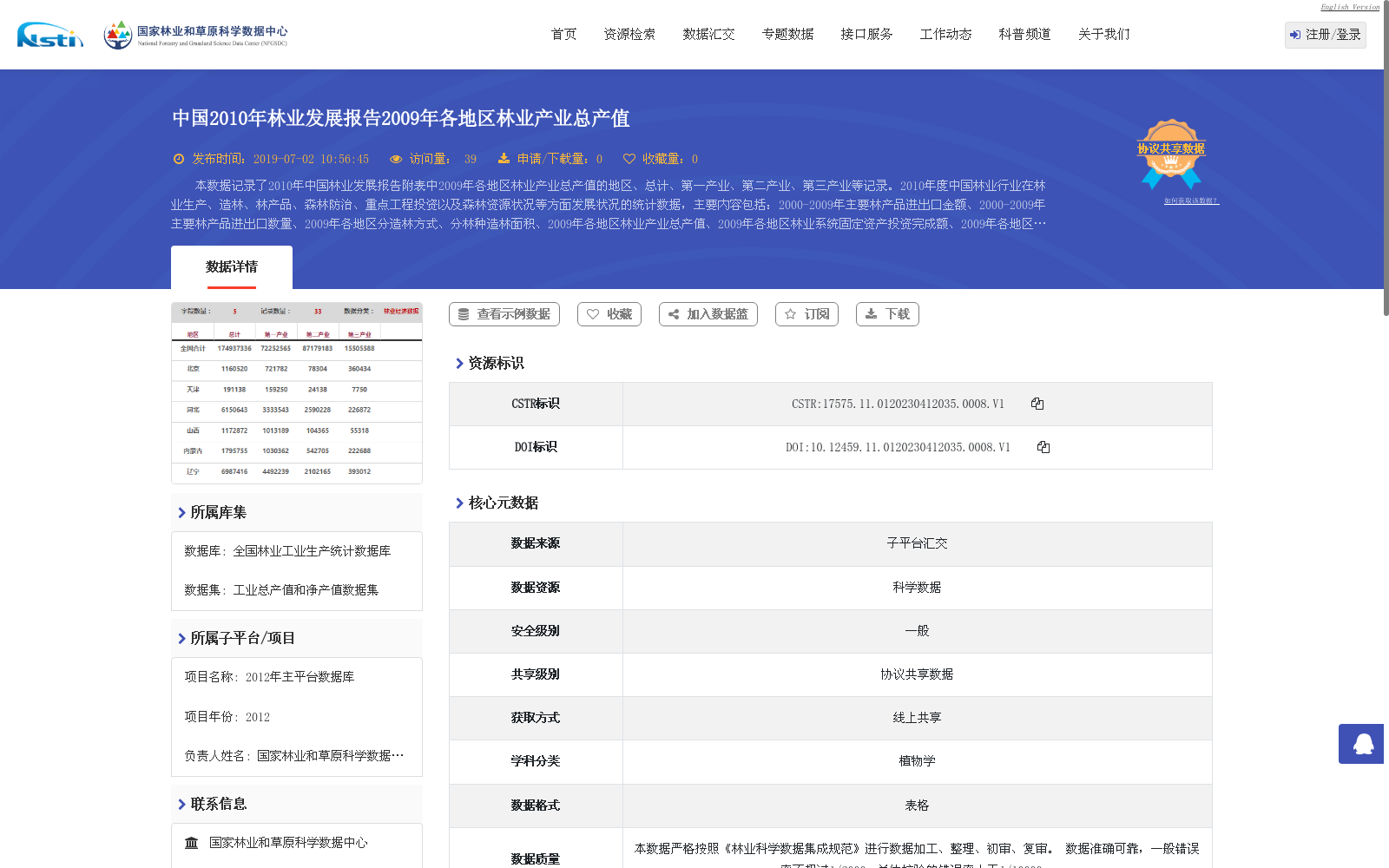Select 项目年份: 2012 text

click(x=227, y=717)
